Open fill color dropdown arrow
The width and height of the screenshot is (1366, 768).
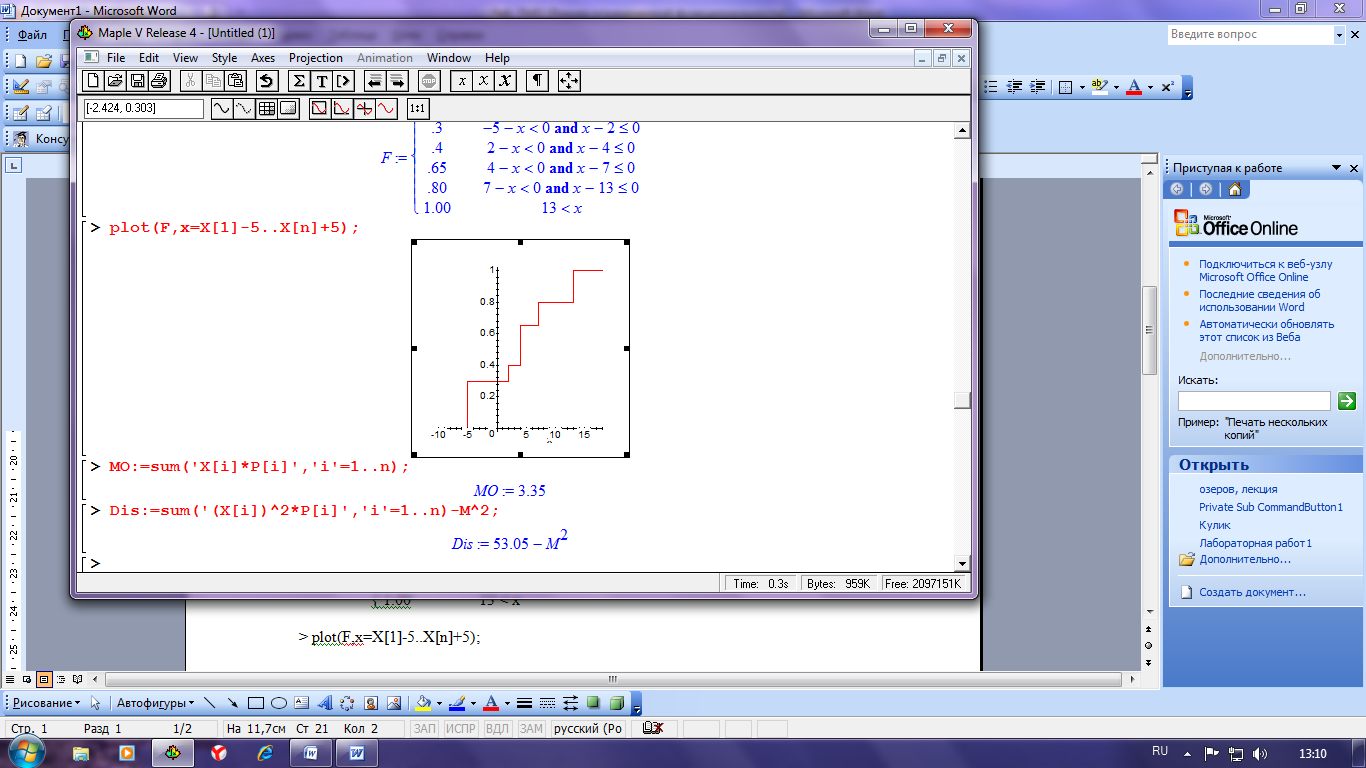438,703
